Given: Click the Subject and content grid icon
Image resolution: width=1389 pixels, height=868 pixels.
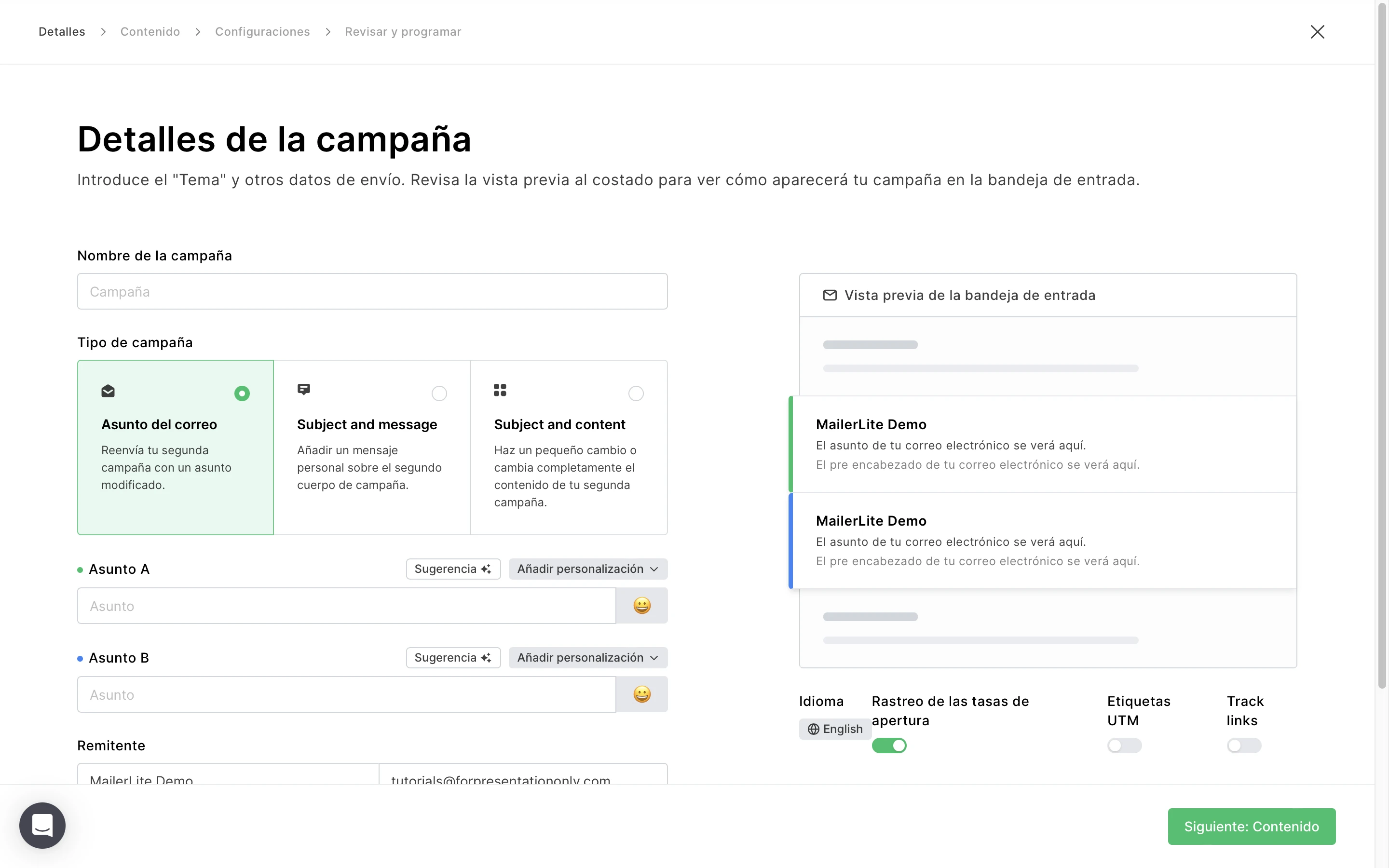Looking at the screenshot, I should click(499, 391).
